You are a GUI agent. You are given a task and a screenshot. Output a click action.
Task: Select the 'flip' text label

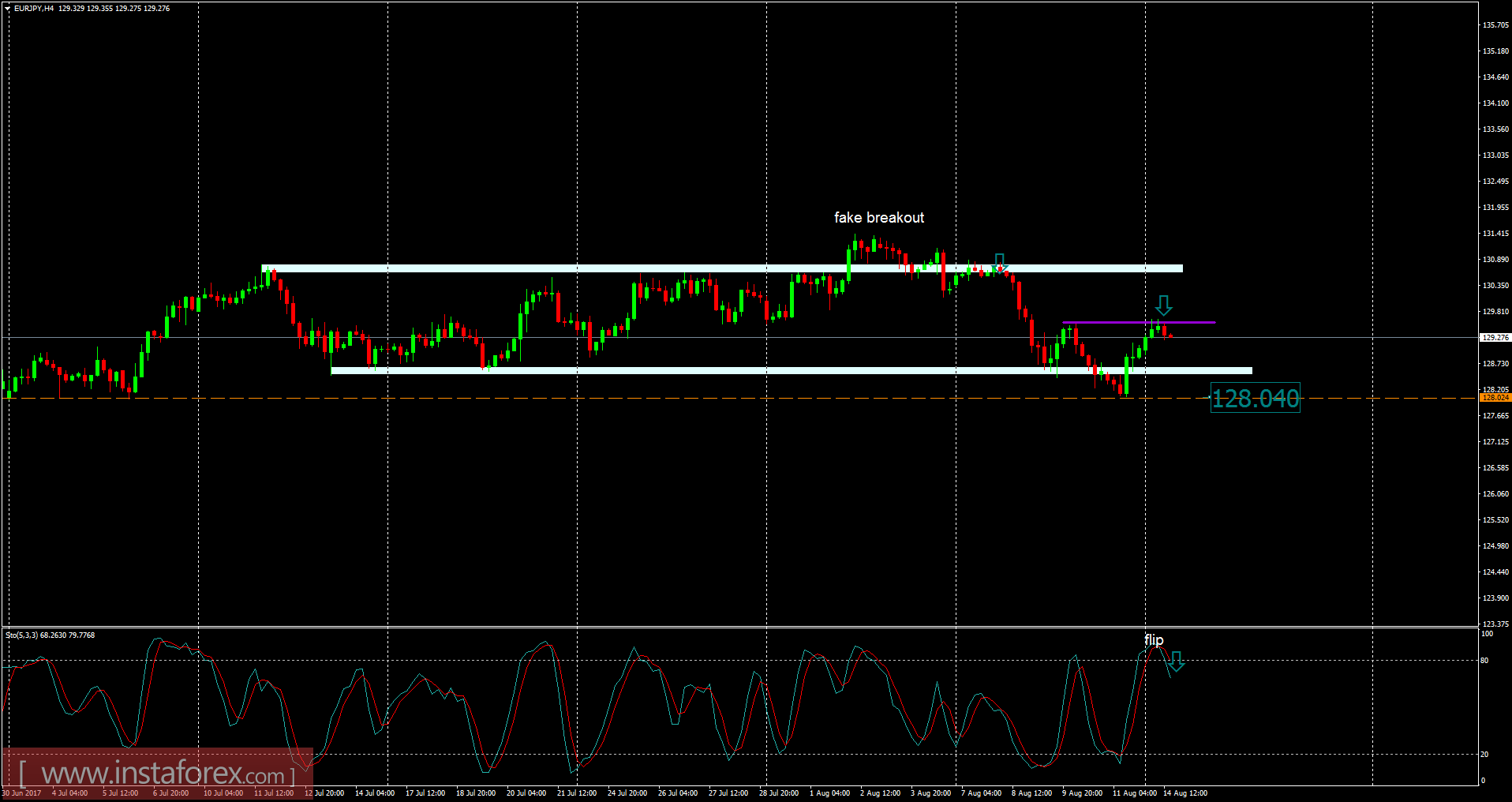pyautogui.click(x=1154, y=641)
